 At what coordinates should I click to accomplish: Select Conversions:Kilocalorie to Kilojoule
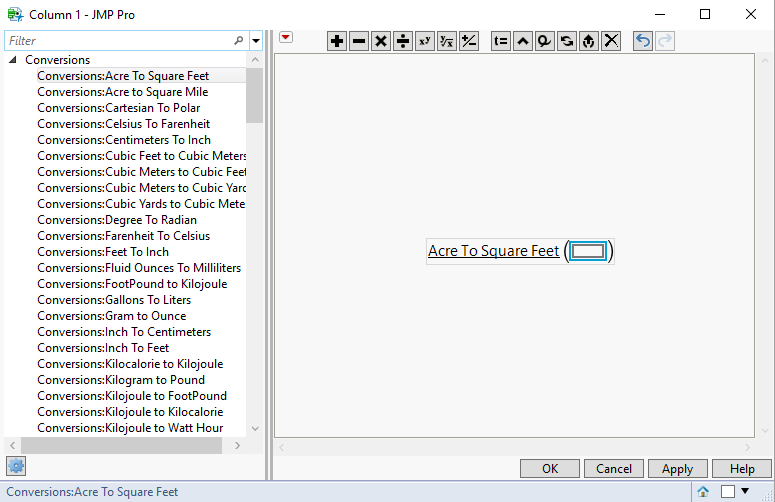click(130, 364)
